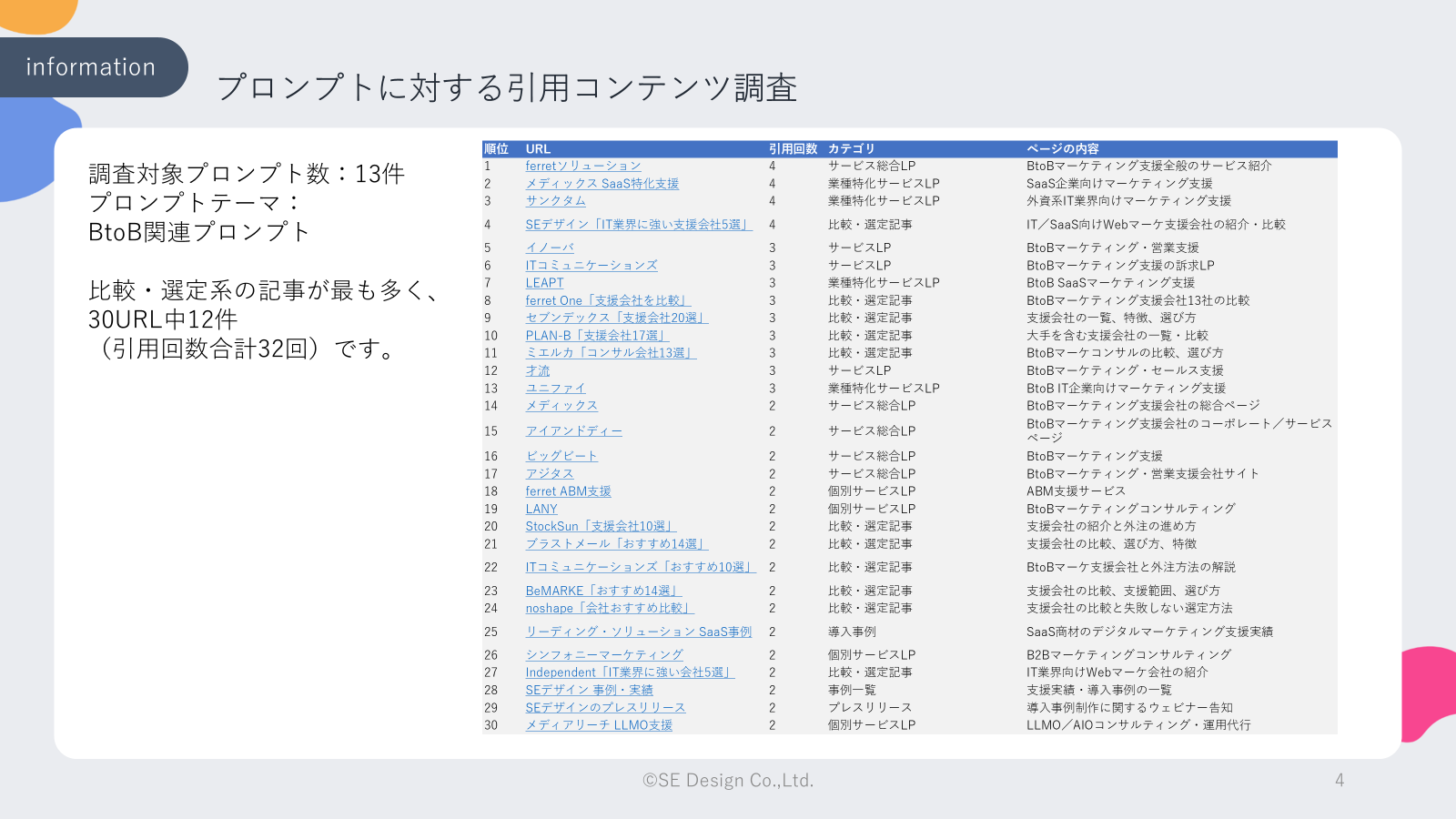Open the サンクタム link

coord(555,200)
